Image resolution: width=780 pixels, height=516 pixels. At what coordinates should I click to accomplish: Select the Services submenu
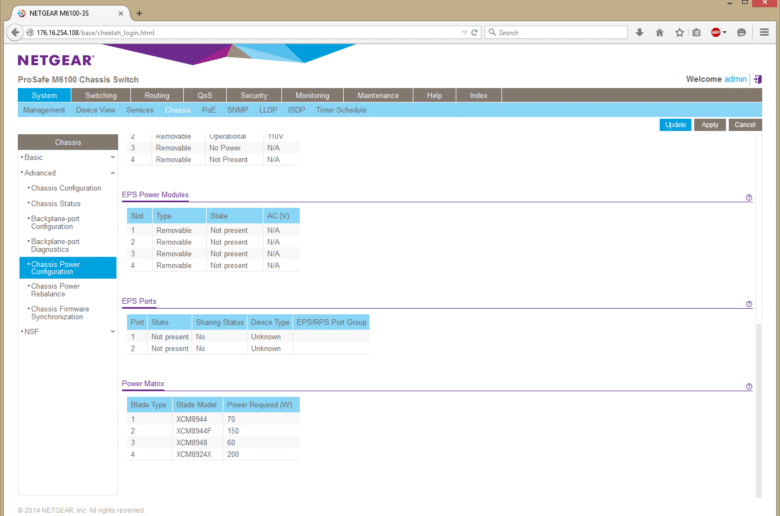click(140, 110)
